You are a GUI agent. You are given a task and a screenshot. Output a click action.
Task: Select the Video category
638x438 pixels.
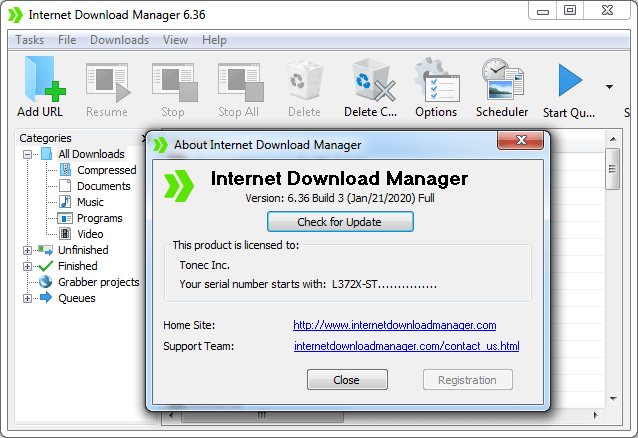(90, 234)
